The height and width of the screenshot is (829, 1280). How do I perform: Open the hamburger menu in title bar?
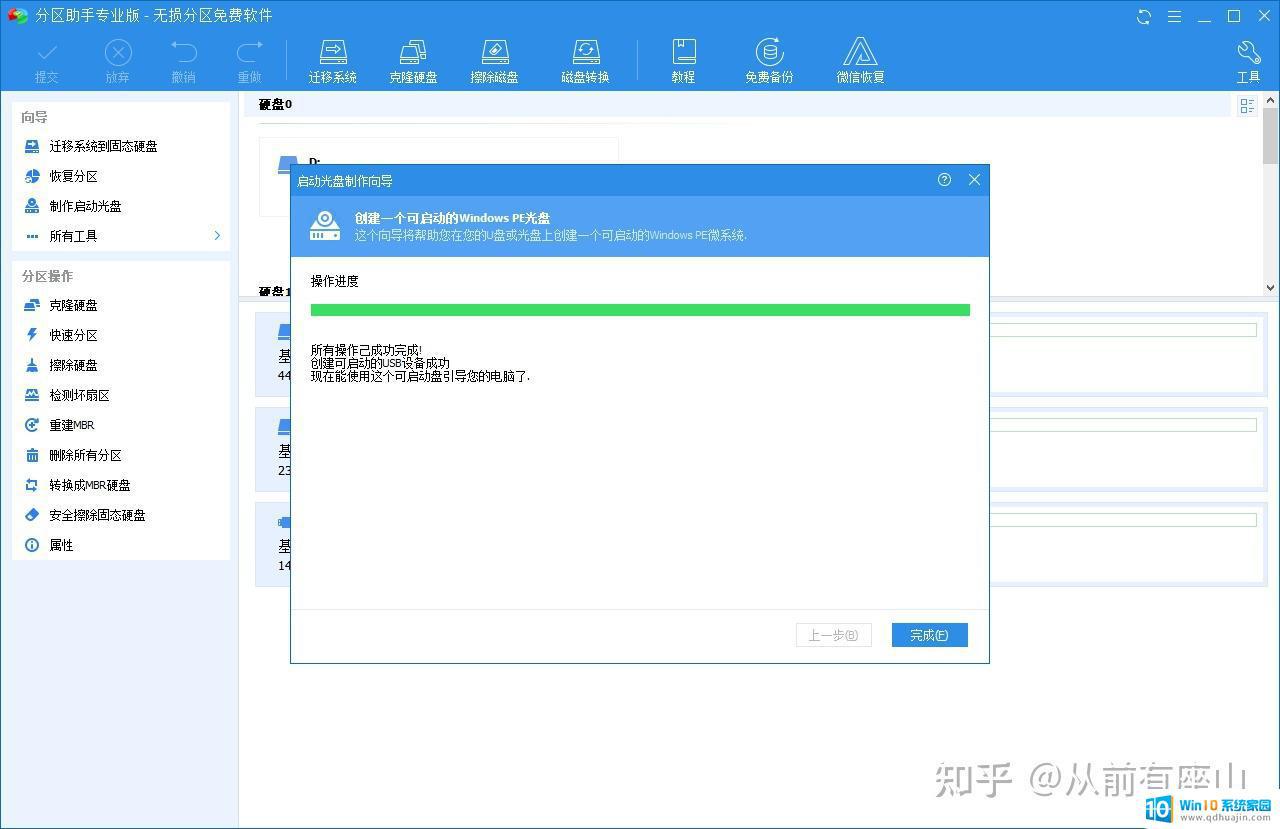(x=1174, y=16)
